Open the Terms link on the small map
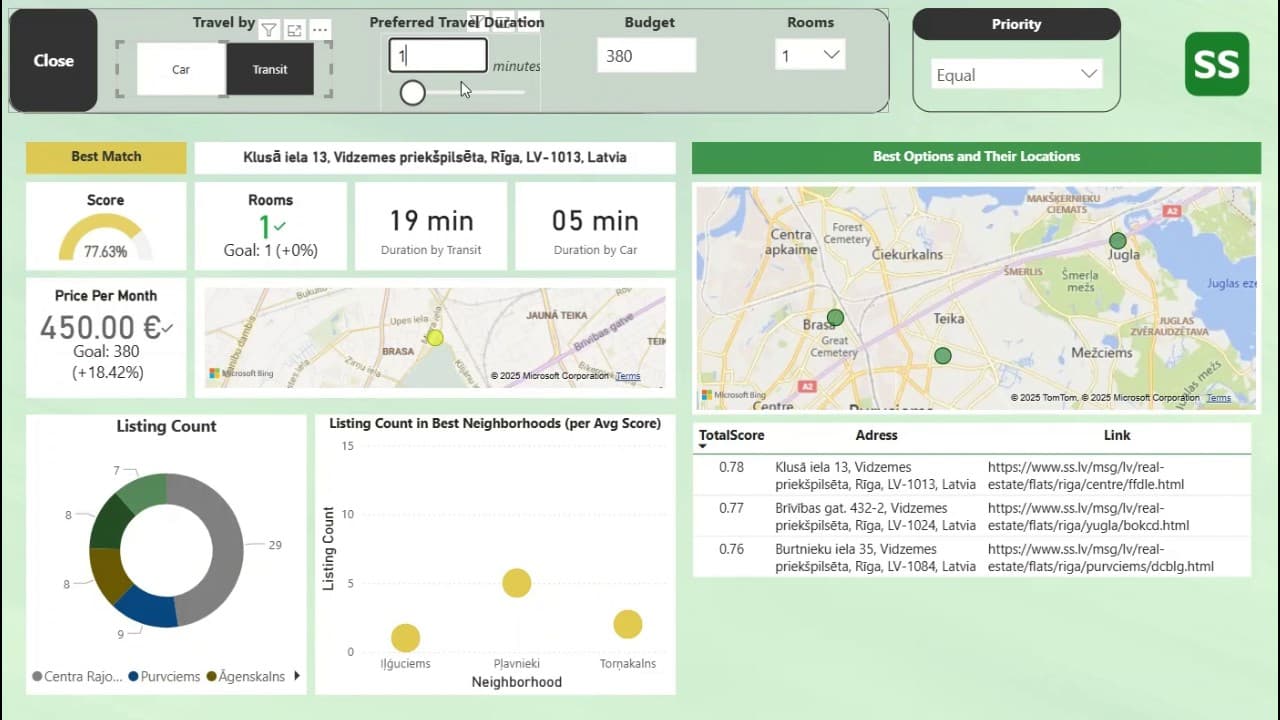The width and height of the screenshot is (1280, 720). [628, 376]
